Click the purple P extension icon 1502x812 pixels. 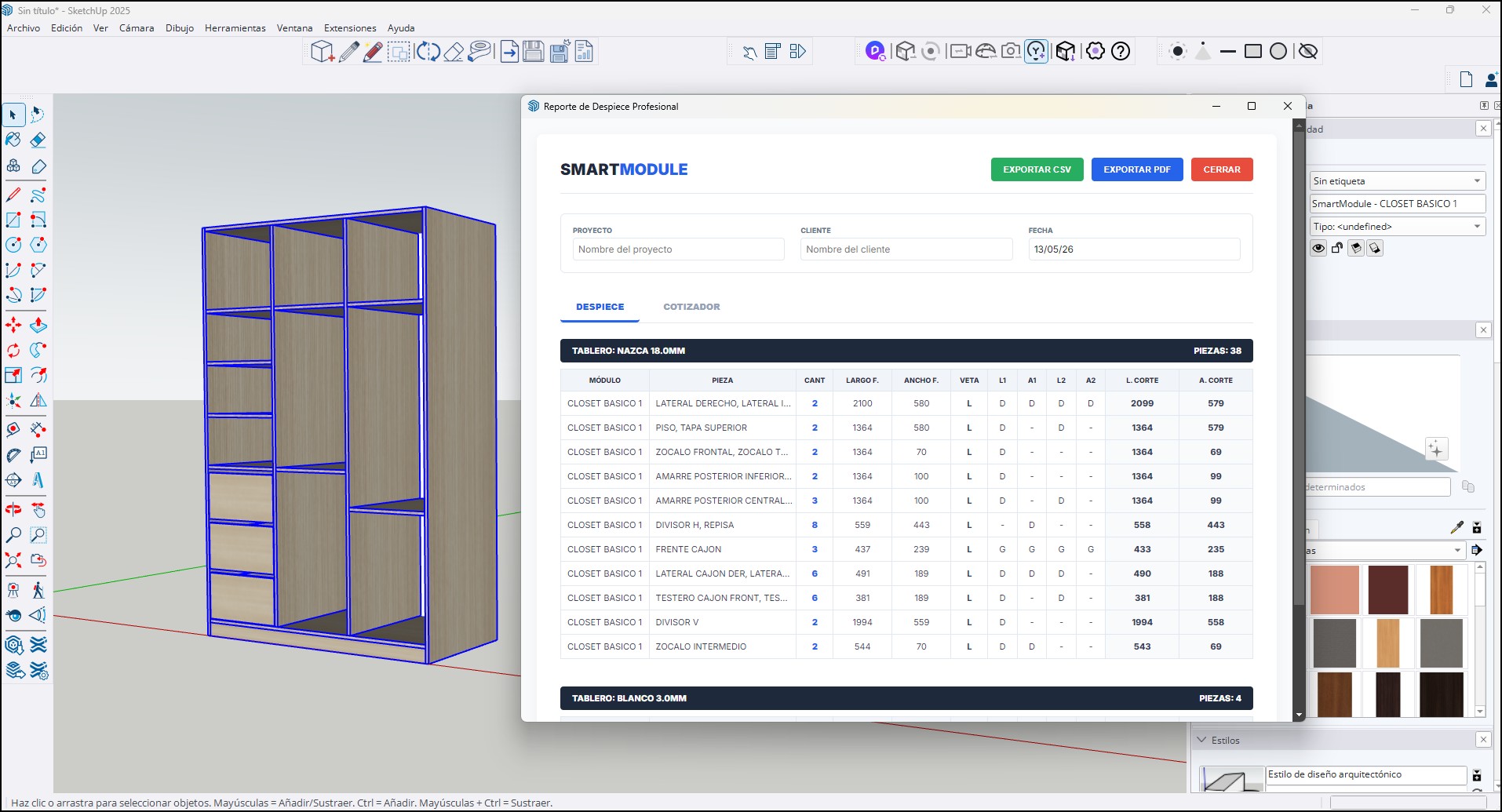[x=875, y=51]
